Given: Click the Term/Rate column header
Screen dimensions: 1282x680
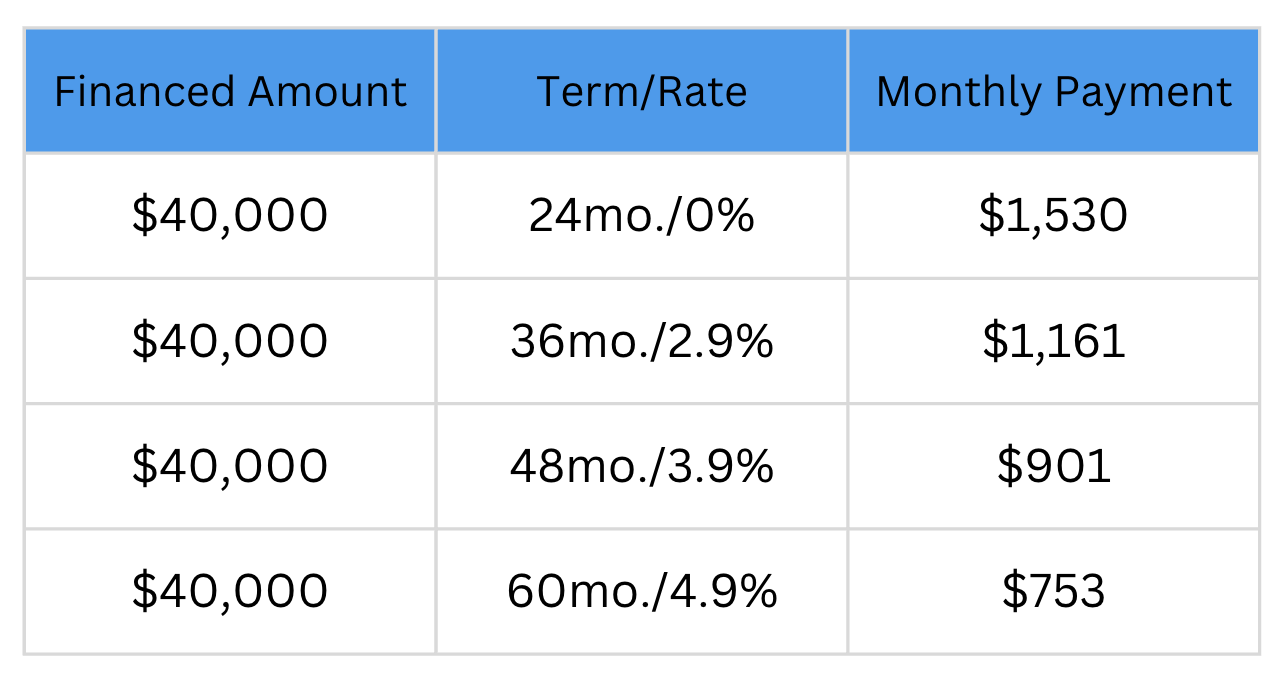Looking at the screenshot, I should click(642, 91).
